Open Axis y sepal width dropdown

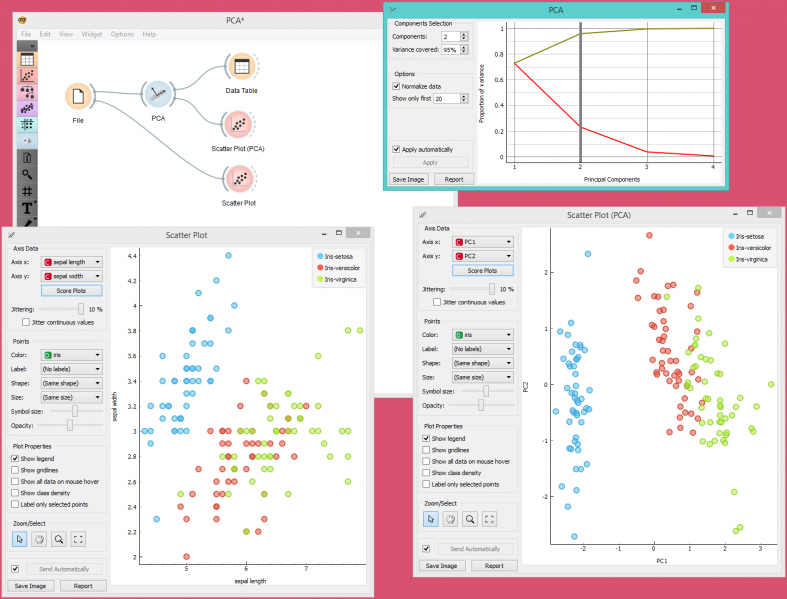point(72,276)
